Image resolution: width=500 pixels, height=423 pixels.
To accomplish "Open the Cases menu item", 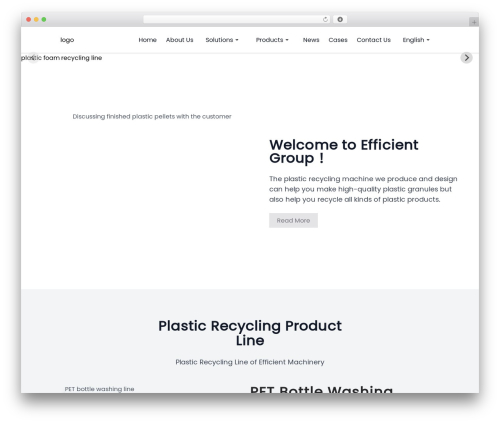I will tap(338, 40).
